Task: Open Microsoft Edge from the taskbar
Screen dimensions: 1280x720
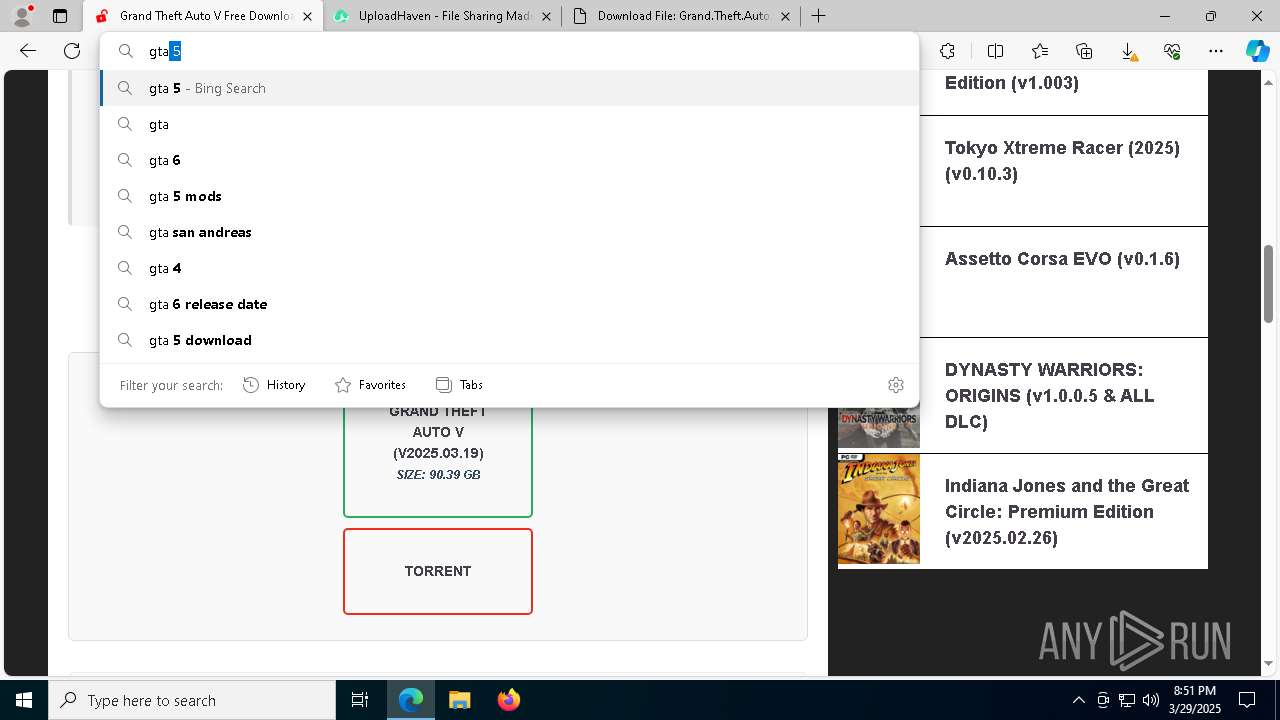Action: [x=411, y=700]
